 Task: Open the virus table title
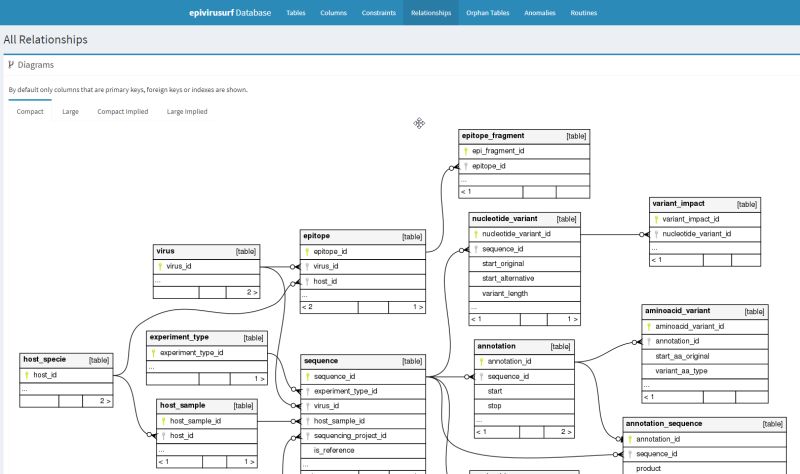165,251
